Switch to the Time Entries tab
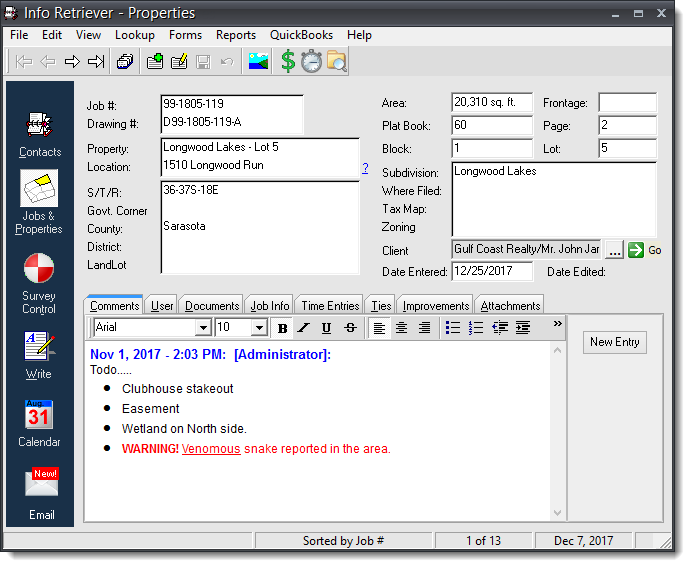Screen dimensions: 690x567 pos(330,306)
